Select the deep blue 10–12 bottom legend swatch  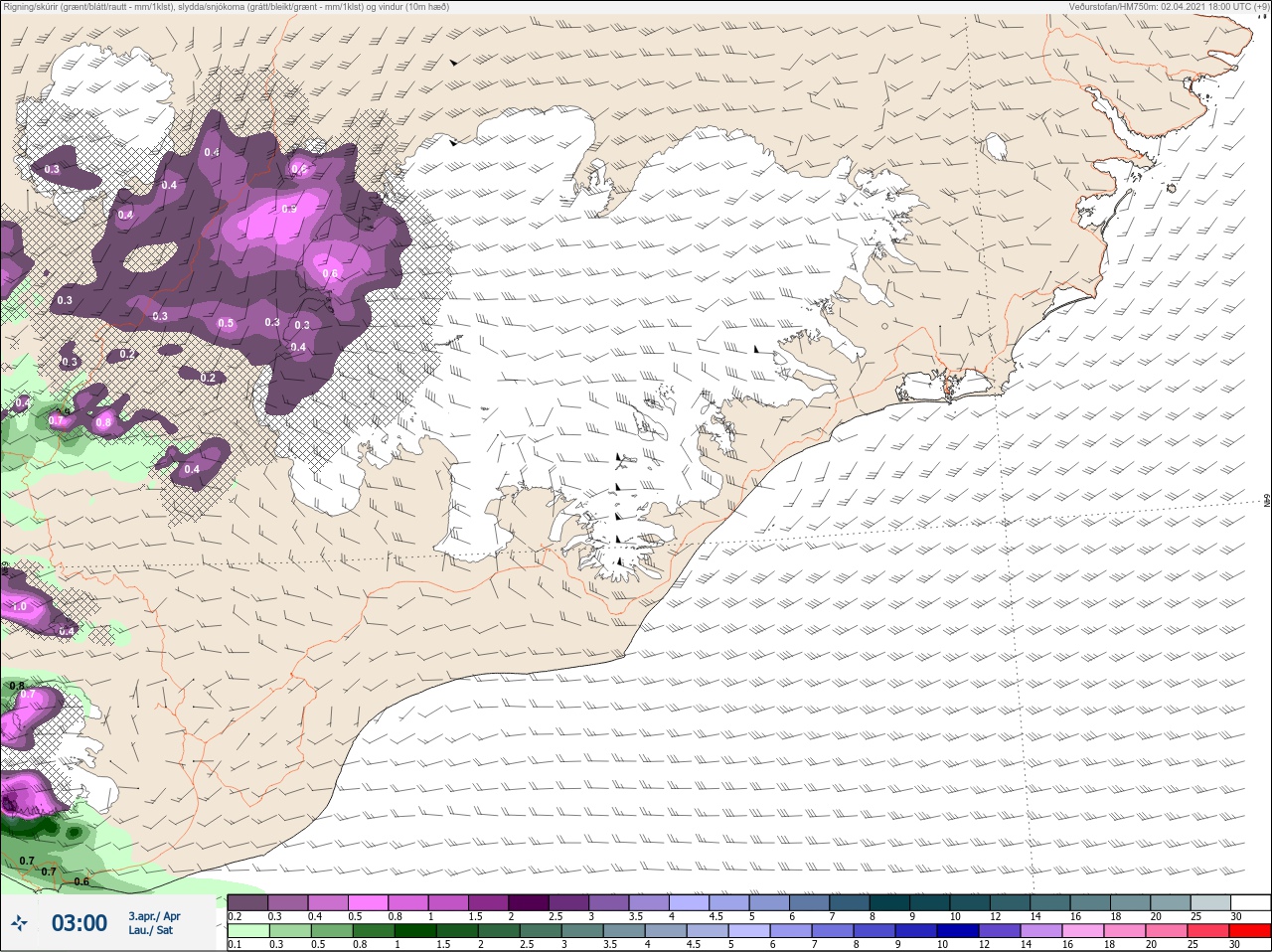958,931
